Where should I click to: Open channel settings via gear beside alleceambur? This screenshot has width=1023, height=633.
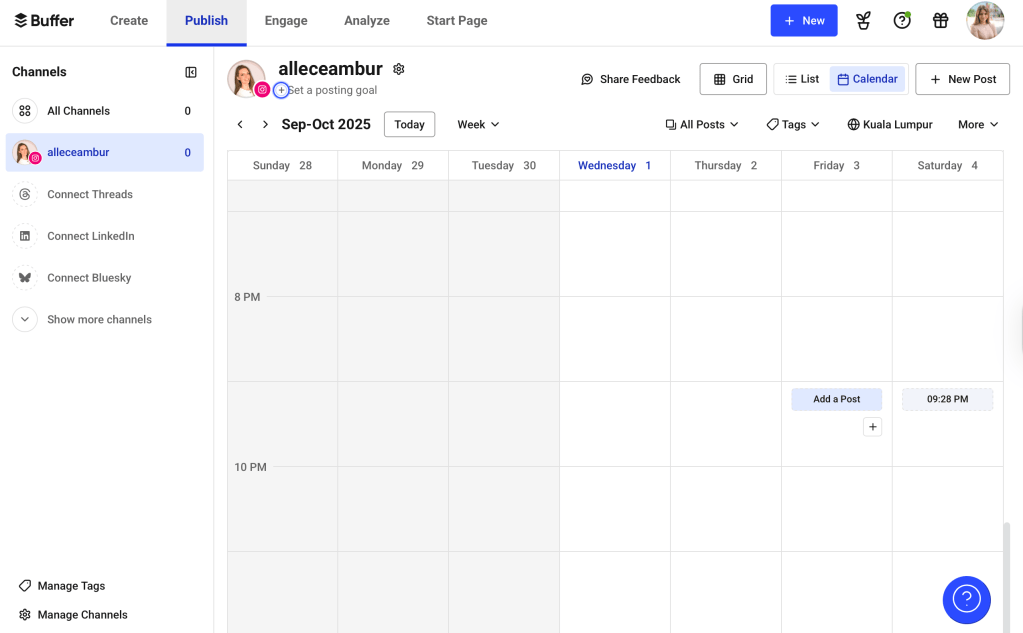[x=398, y=68]
